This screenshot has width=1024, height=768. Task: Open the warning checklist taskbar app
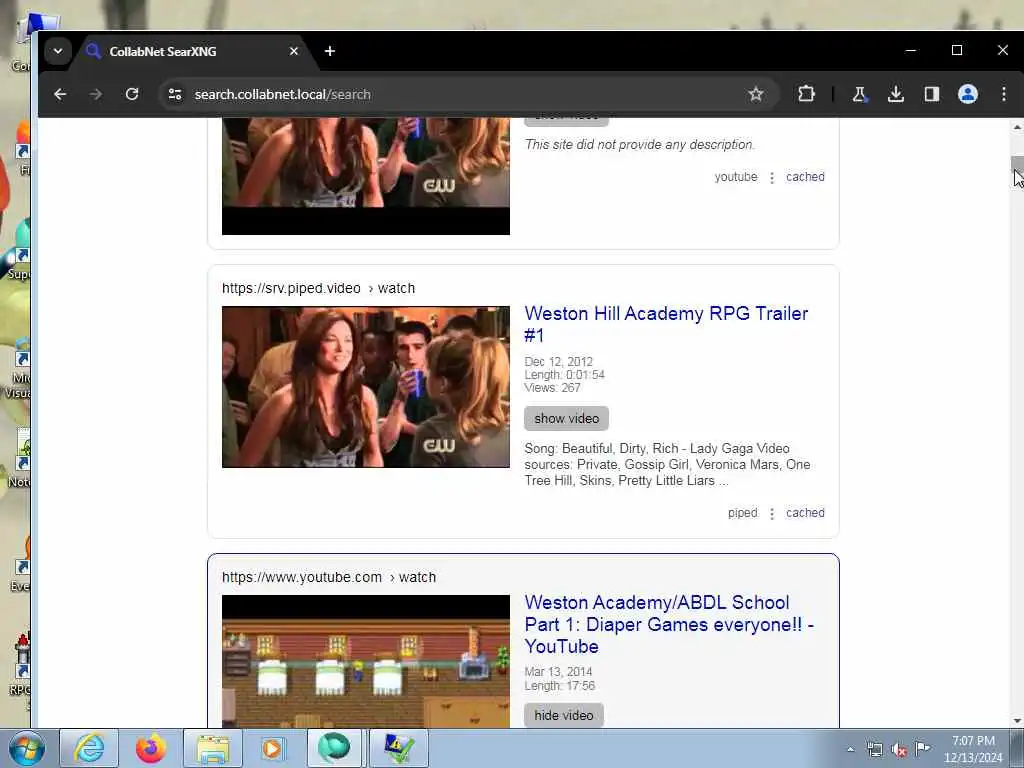tap(398, 748)
